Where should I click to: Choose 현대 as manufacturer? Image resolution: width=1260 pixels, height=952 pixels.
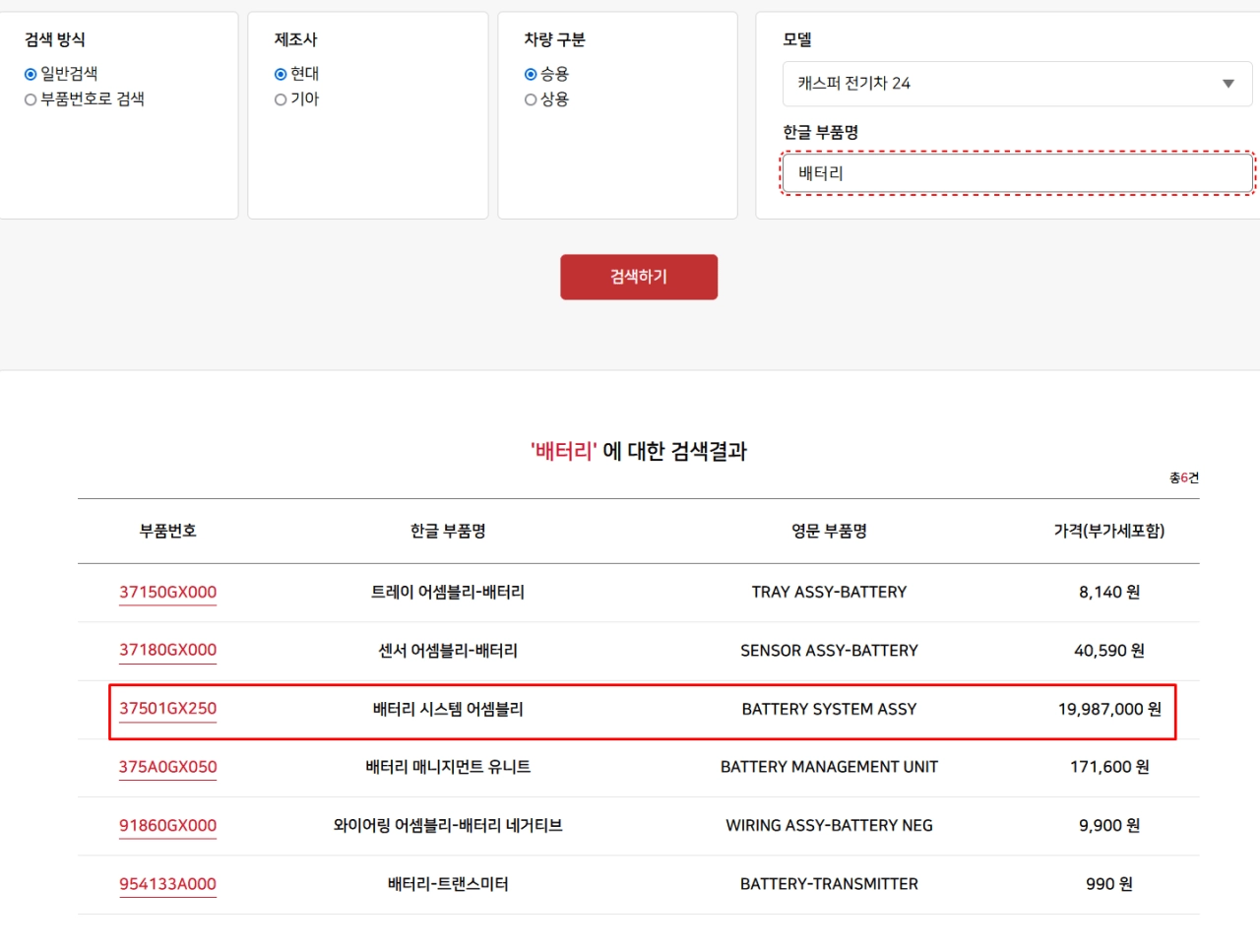coord(281,74)
